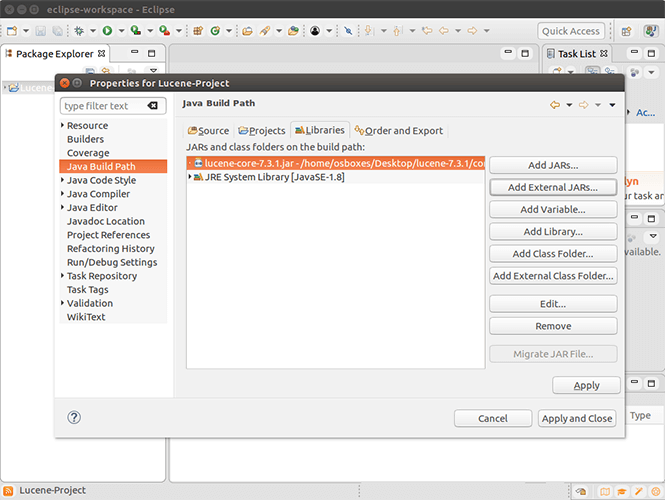Image resolution: width=665 pixels, height=500 pixels.
Task: Click the green Run button in toolbar
Action: pos(107,31)
